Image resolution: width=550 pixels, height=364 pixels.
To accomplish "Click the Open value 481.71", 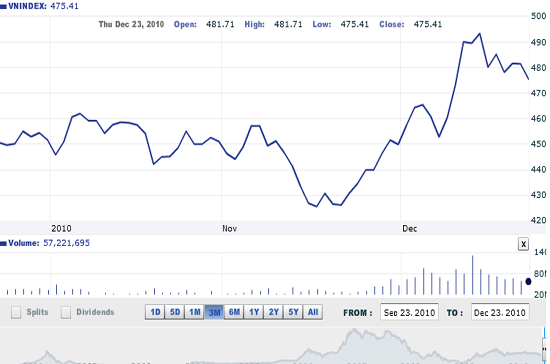I will [220, 24].
